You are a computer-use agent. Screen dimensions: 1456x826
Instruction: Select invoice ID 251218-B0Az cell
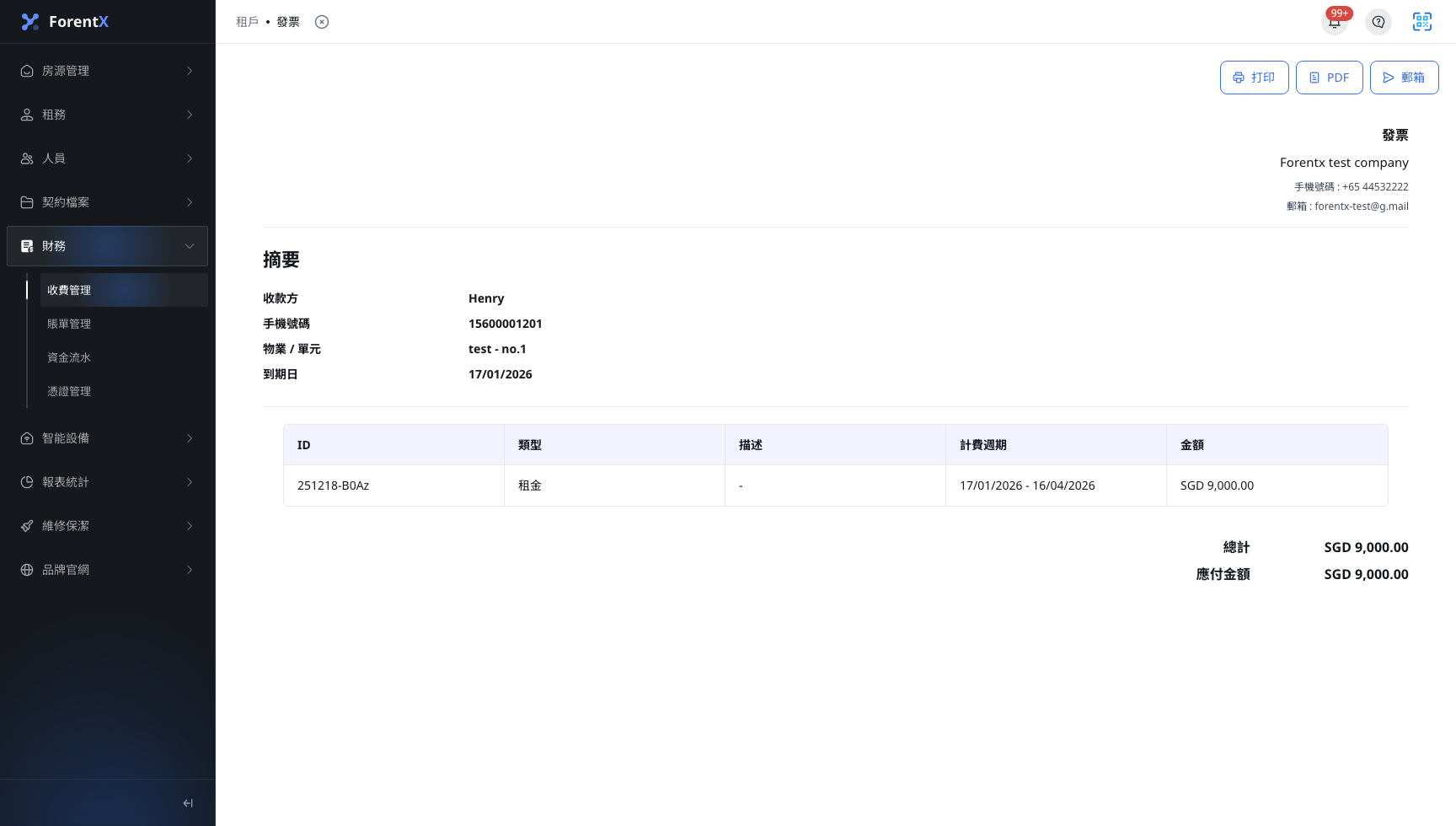[393, 485]
